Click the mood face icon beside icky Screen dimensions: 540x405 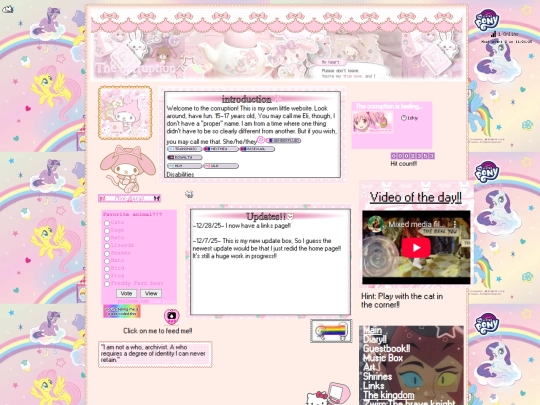404,118
